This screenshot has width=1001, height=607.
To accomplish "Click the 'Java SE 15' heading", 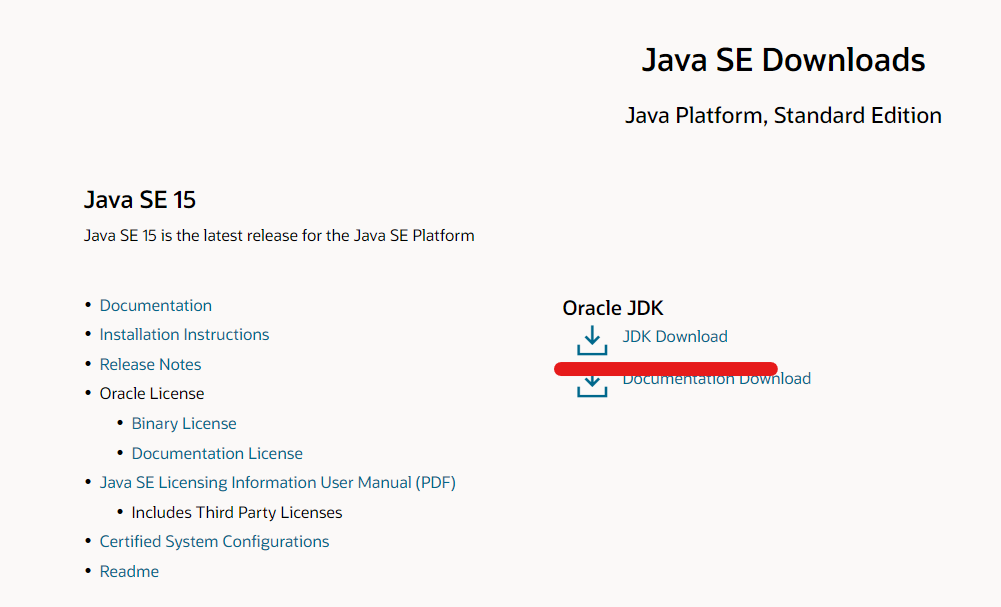I will (x=140, y=200).
